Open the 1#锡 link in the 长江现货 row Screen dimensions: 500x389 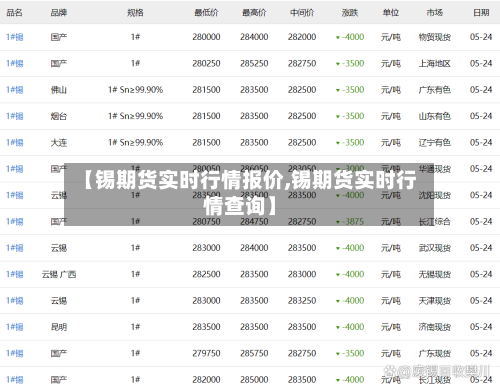coord(15,380)
